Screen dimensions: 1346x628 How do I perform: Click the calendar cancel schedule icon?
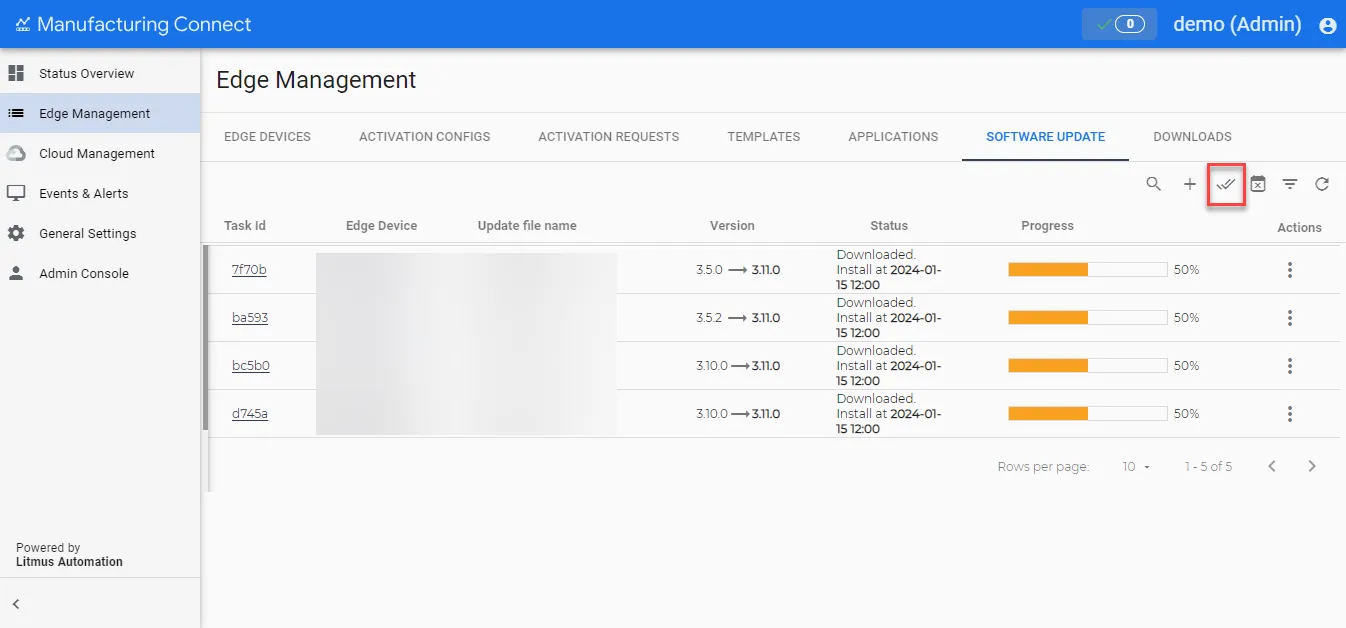pos(1258,184)
